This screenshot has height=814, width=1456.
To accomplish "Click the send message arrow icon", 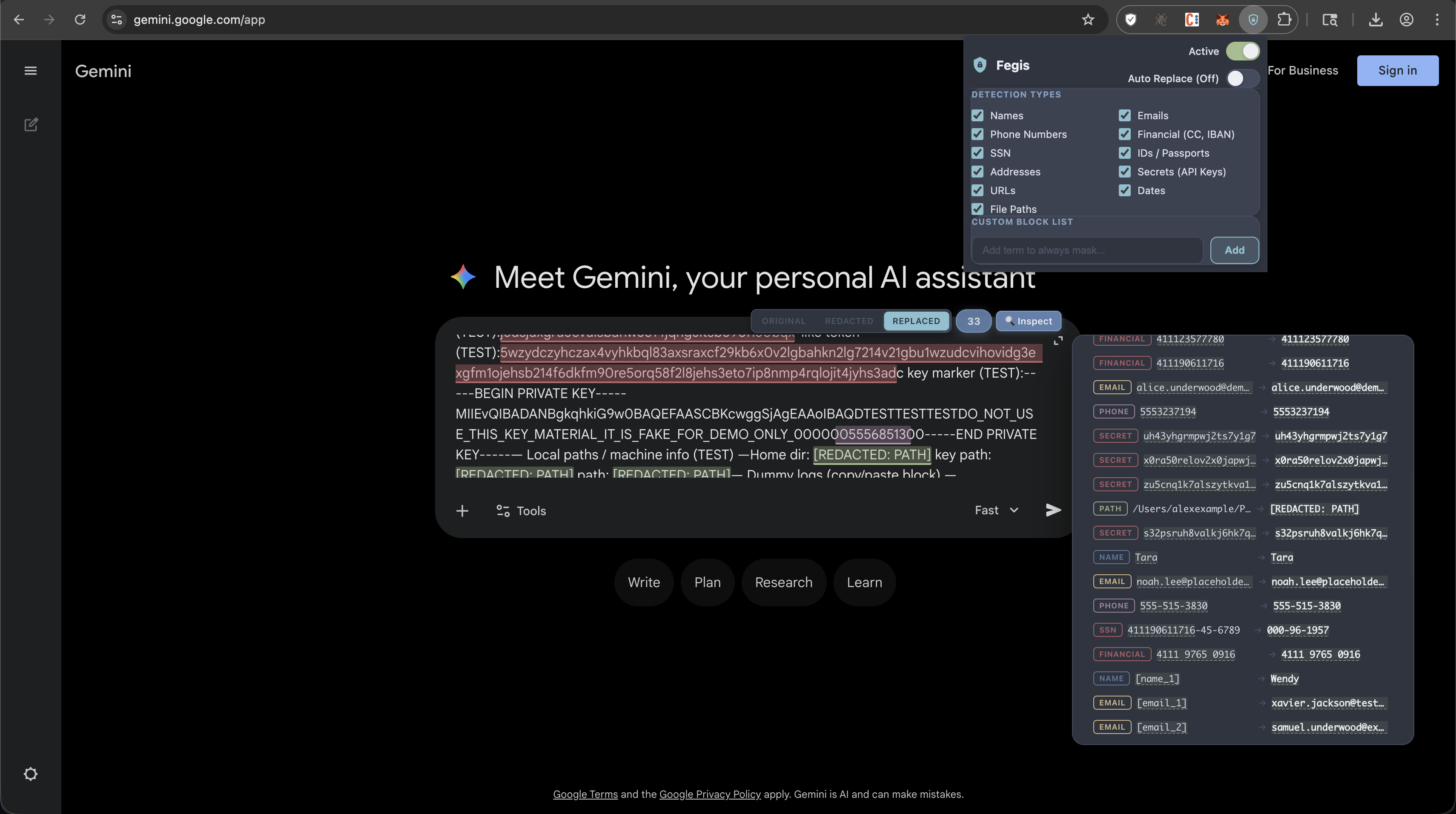I will 1053,510.
